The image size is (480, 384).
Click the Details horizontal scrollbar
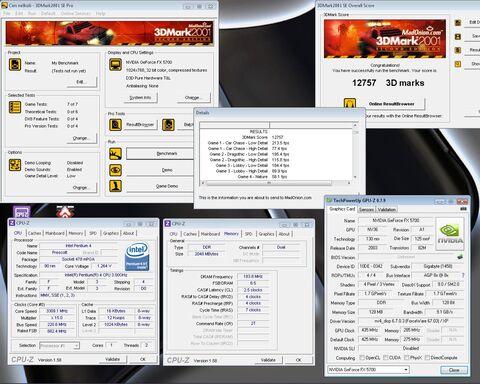pyautogui.click(x=269, y=183)
